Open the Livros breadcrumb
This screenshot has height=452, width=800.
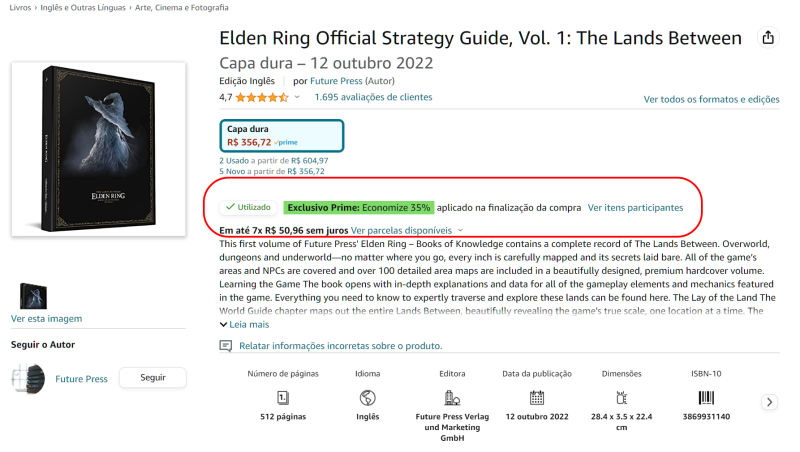(17, 8)
